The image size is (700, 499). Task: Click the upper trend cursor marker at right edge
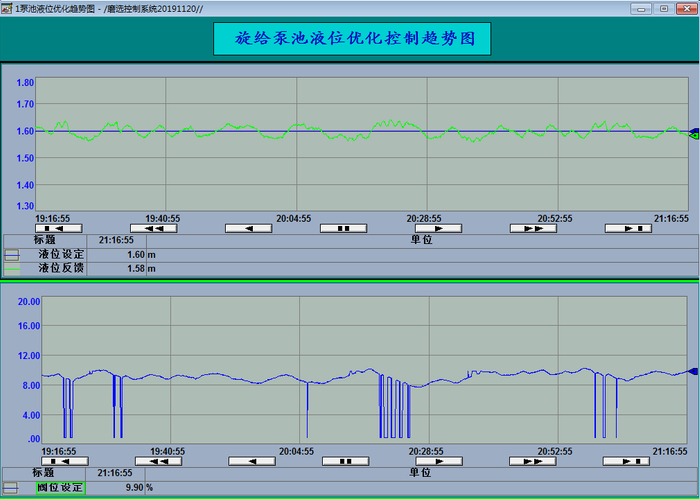pos(694,133)
